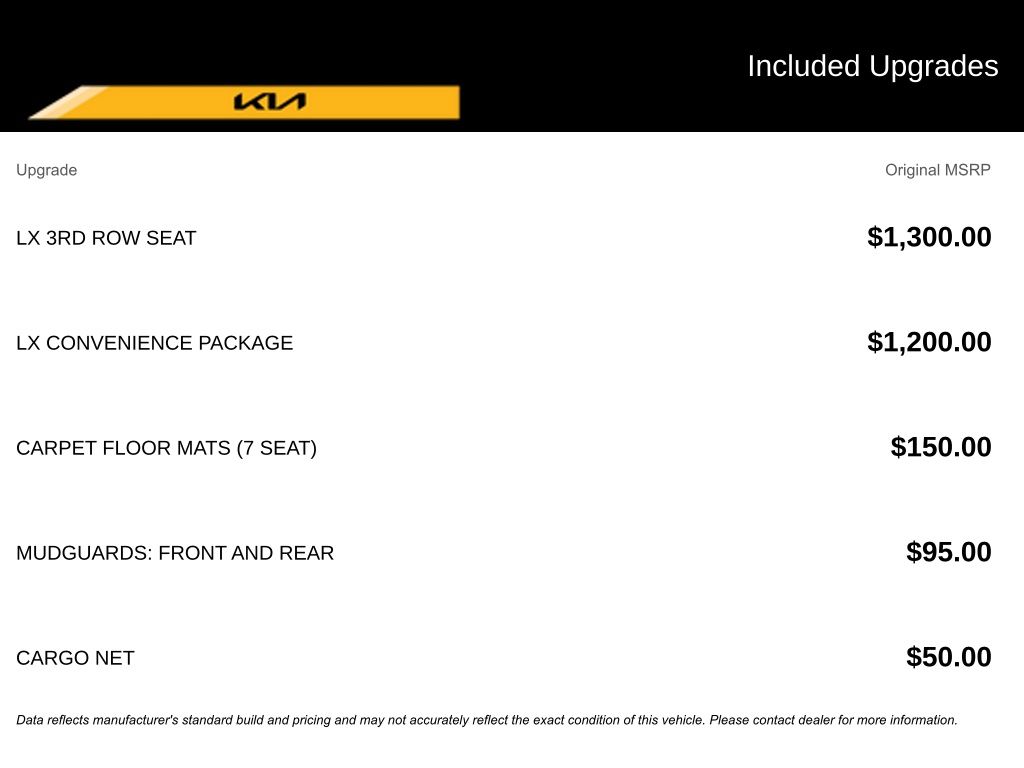Click the Kia logo in the banner

pyautogui.click(x=269, y=102)
